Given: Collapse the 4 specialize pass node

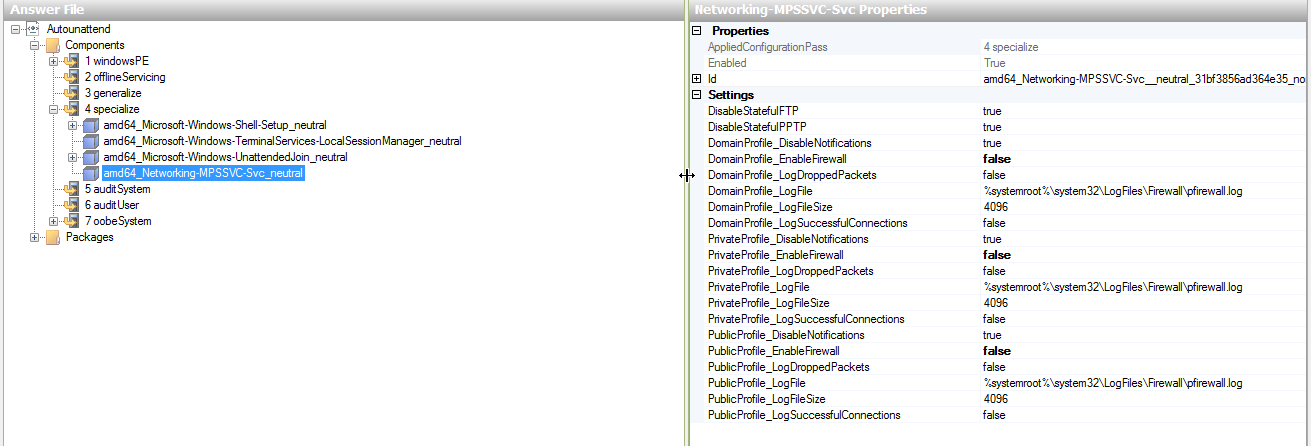Looking at the screenshot, I should pyautogui.click(x=54, y=109).
